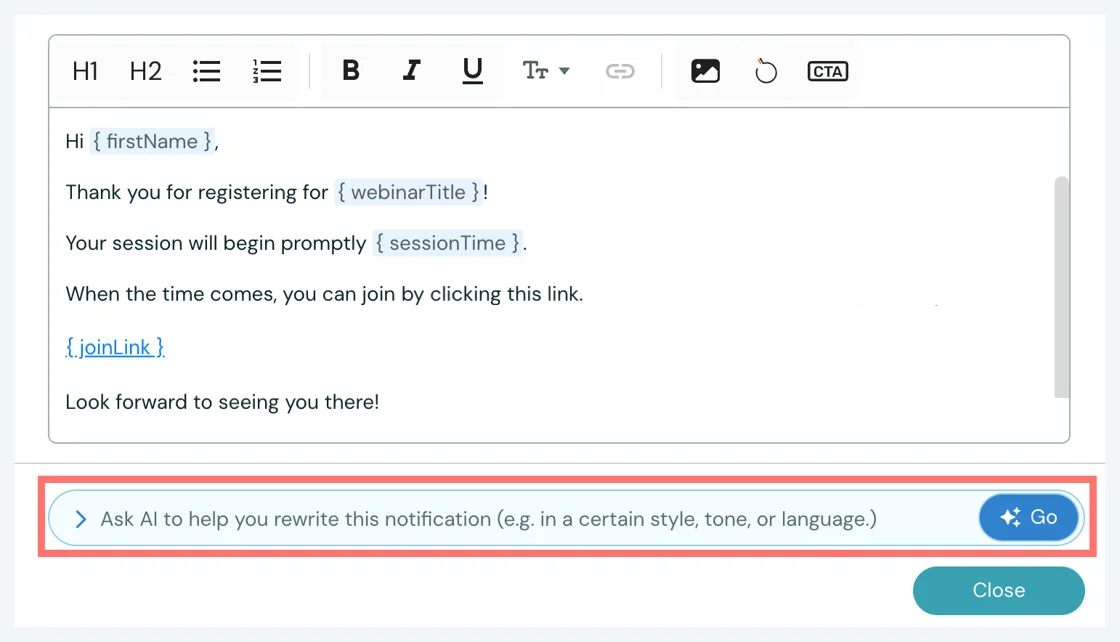
Task: Select the sessionTime variable tag
Action: point(448,243)
